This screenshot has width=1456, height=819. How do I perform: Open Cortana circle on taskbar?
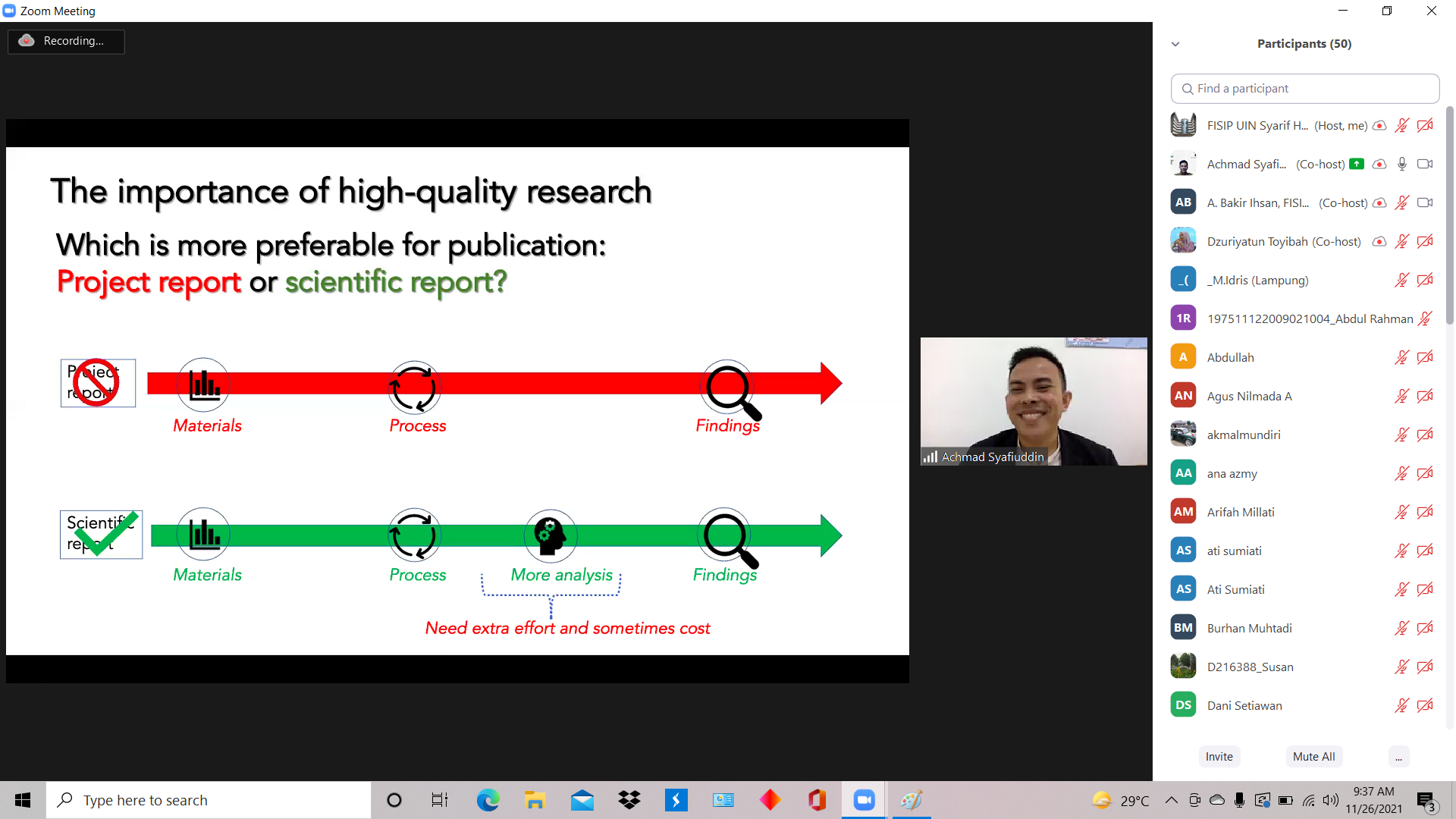tap(394, 800)
